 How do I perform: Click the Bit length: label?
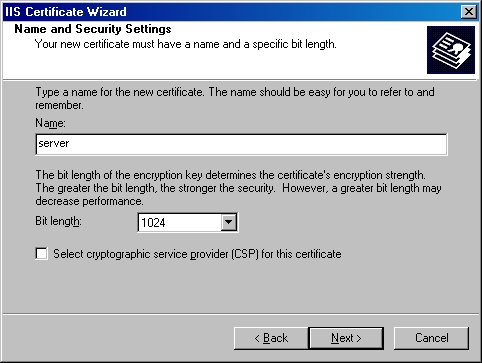pyautogui.click(x=58, y=221)
